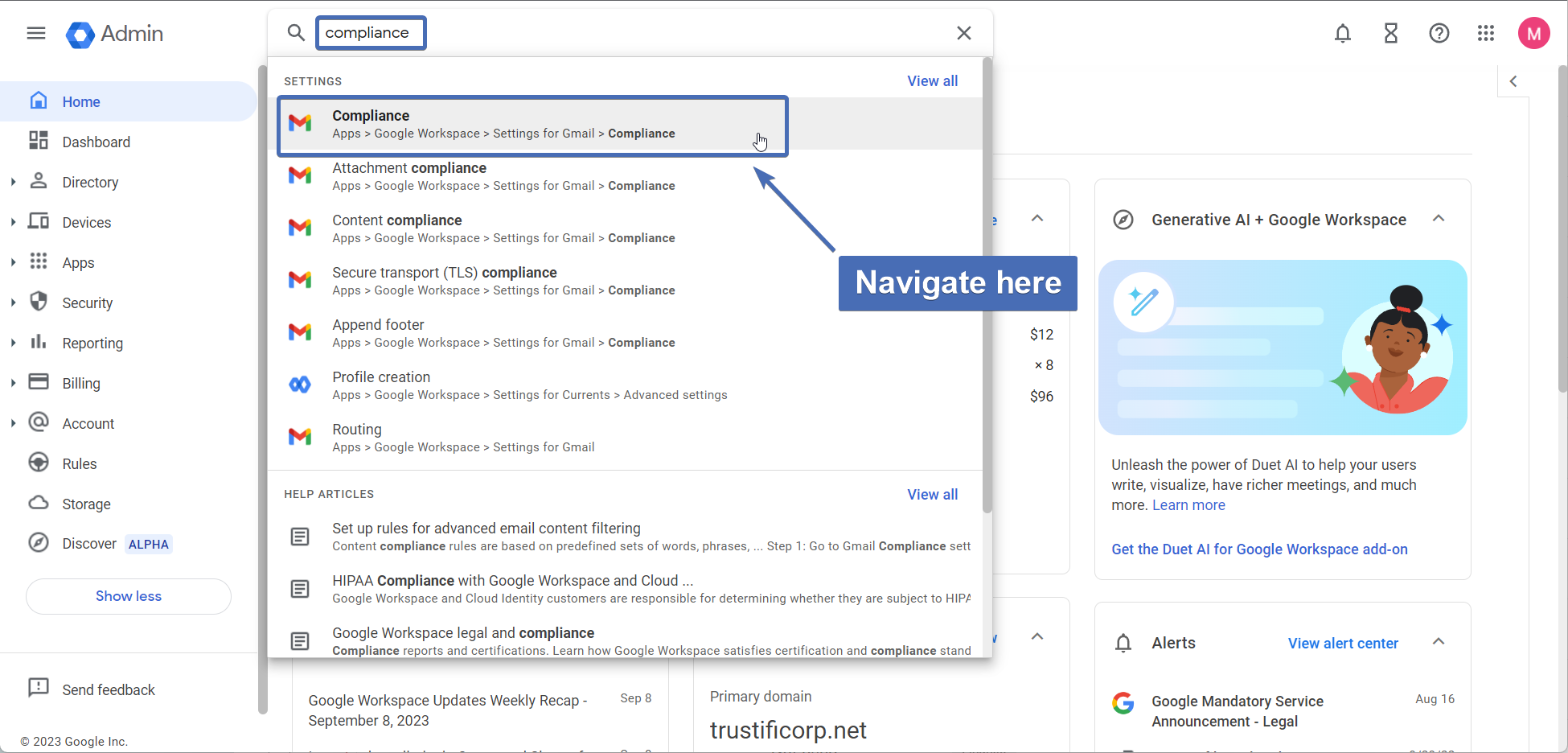Open the tasks hourglass icon
1568x753 pixels.
1391,33
